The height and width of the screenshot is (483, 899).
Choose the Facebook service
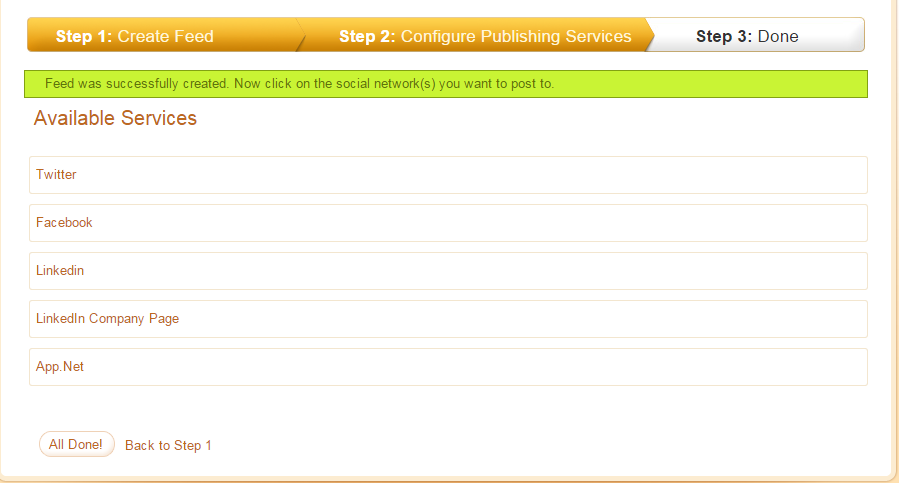(x=448, y=223)
